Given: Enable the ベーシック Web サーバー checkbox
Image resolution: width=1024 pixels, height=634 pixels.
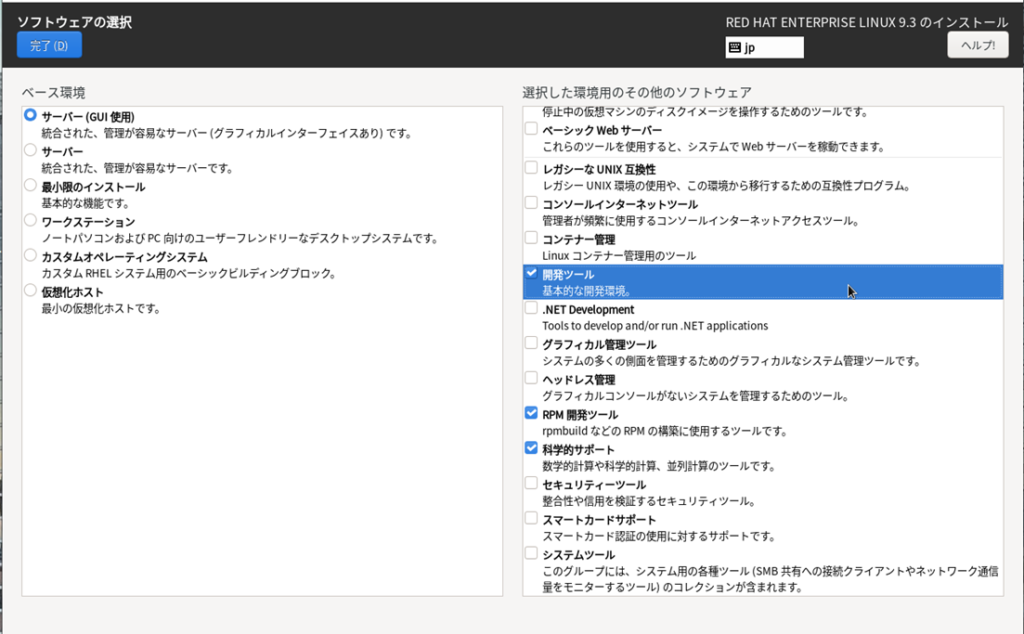Looking at the screenshot, I should tap(531, 129).
